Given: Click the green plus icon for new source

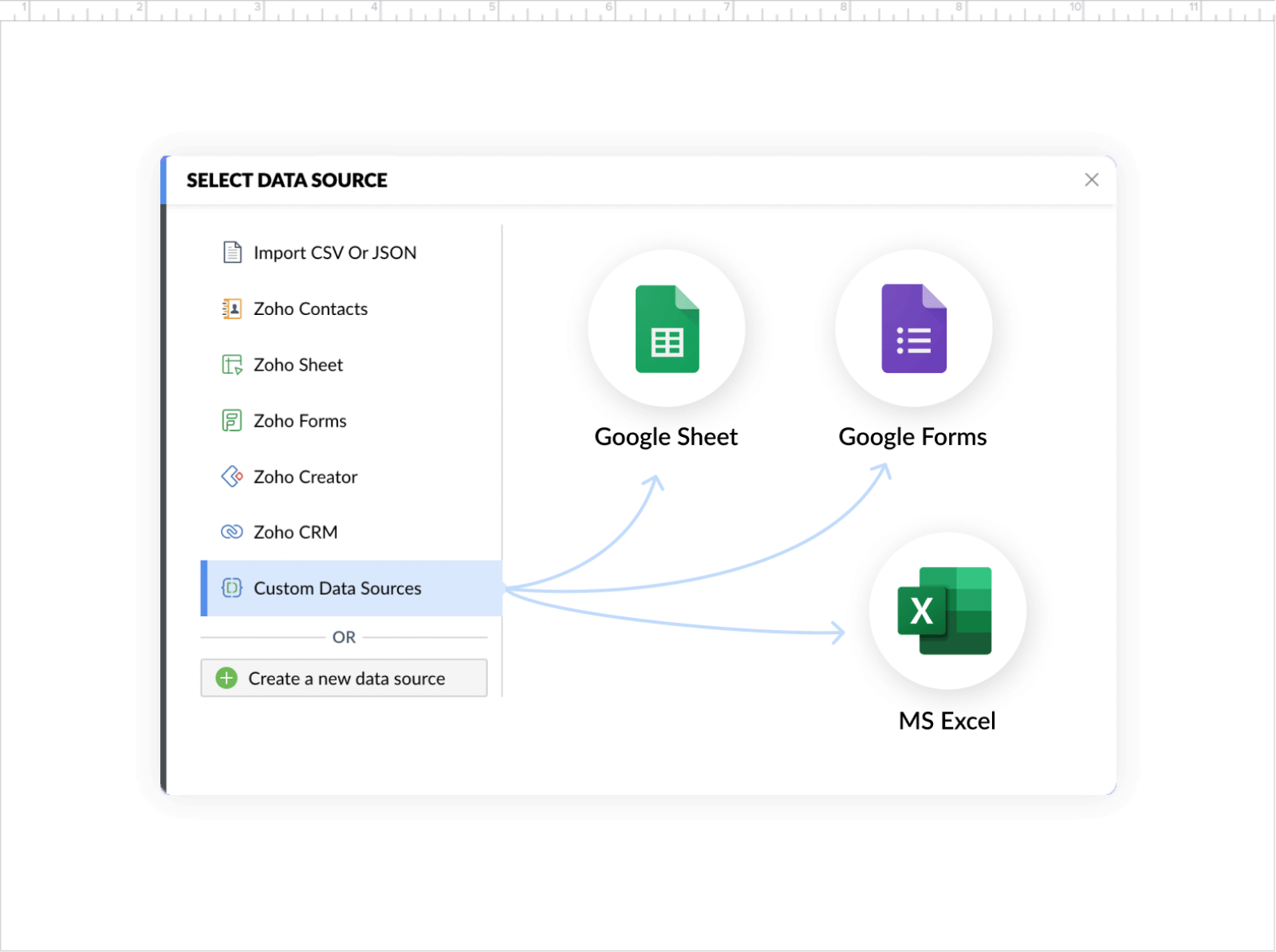Looking at the screenshot, I should [x=226, y=678].
